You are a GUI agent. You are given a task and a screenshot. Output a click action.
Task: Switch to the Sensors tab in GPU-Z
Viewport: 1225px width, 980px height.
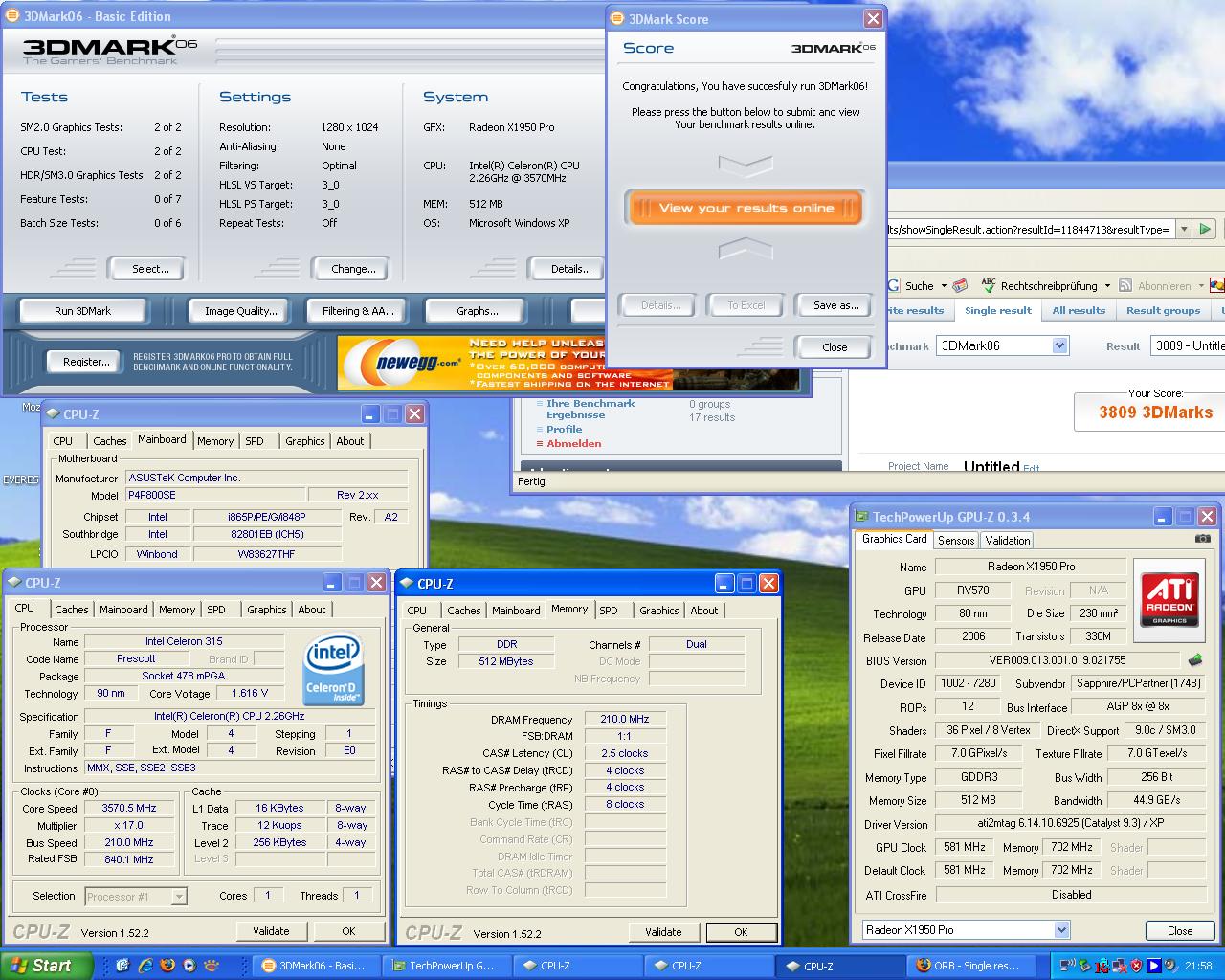[956, 540]
